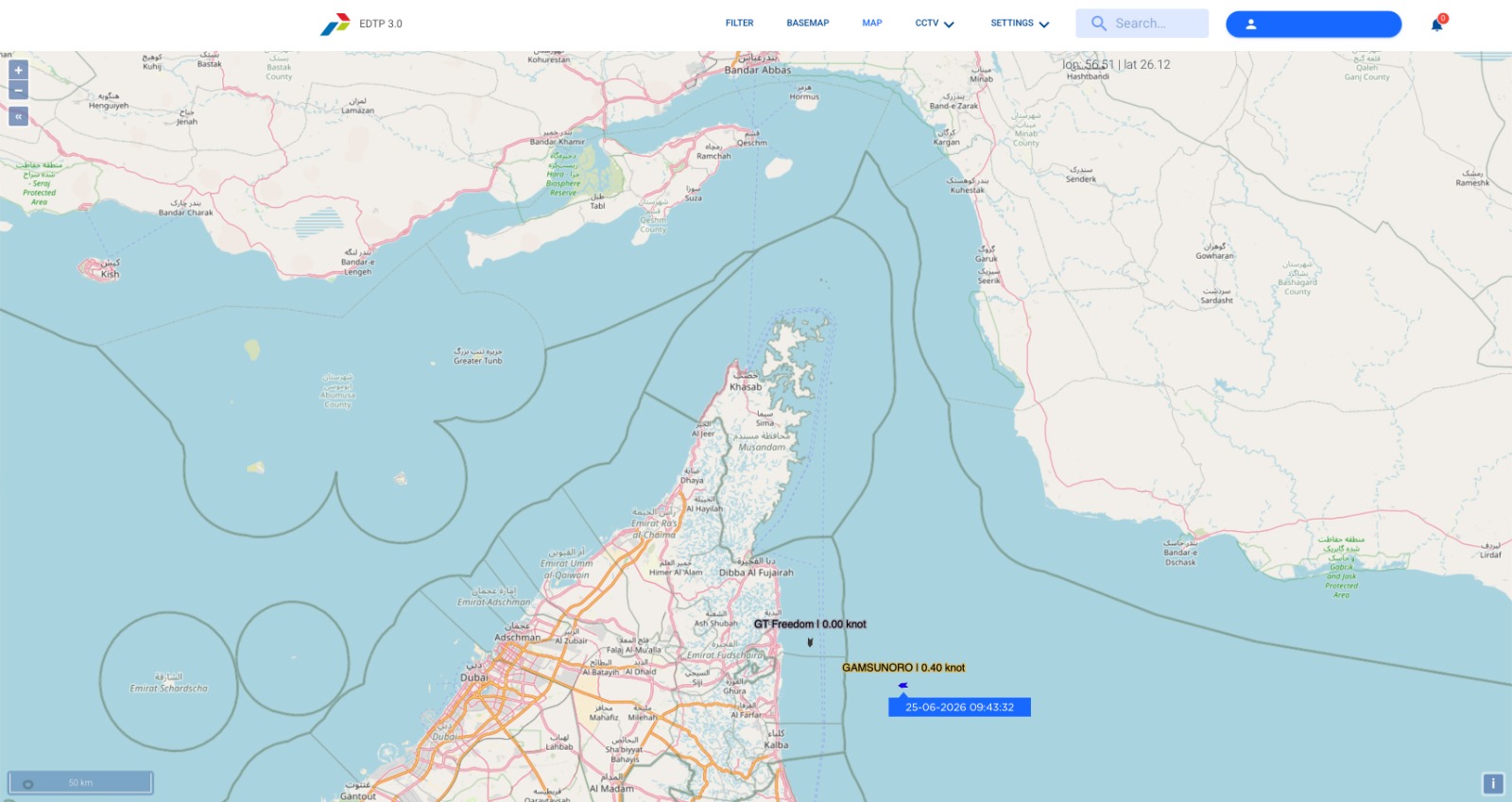1512x802 pixels.
Task: Click the blue user account button
Action: point(1314,24)
